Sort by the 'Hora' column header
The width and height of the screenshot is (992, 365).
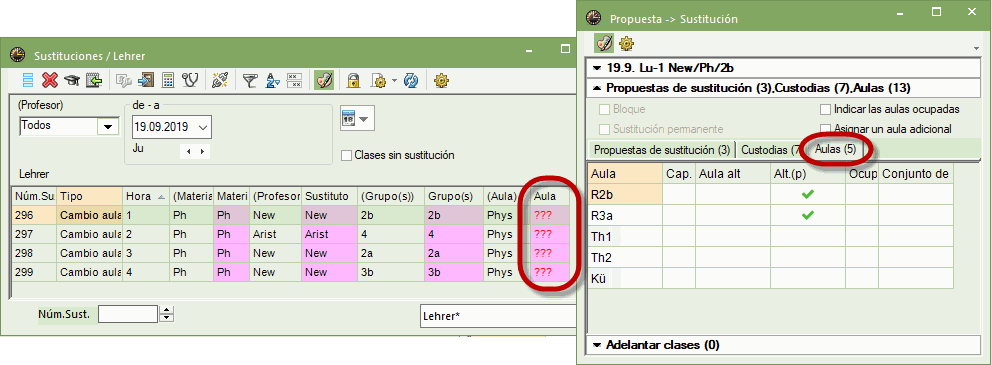(x=145, y=197)
